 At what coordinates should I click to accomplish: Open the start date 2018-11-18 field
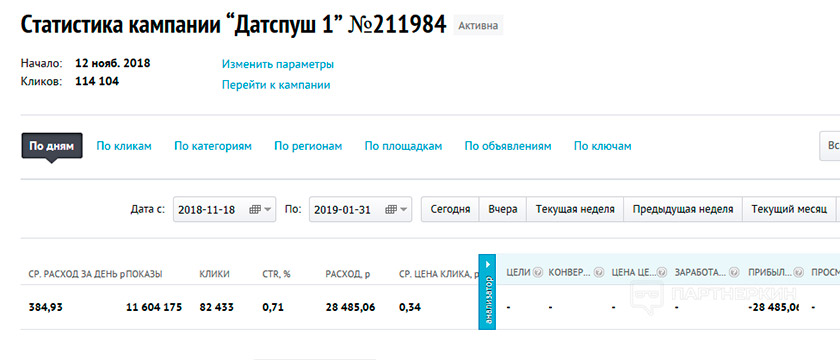click(x=224, y=209)
